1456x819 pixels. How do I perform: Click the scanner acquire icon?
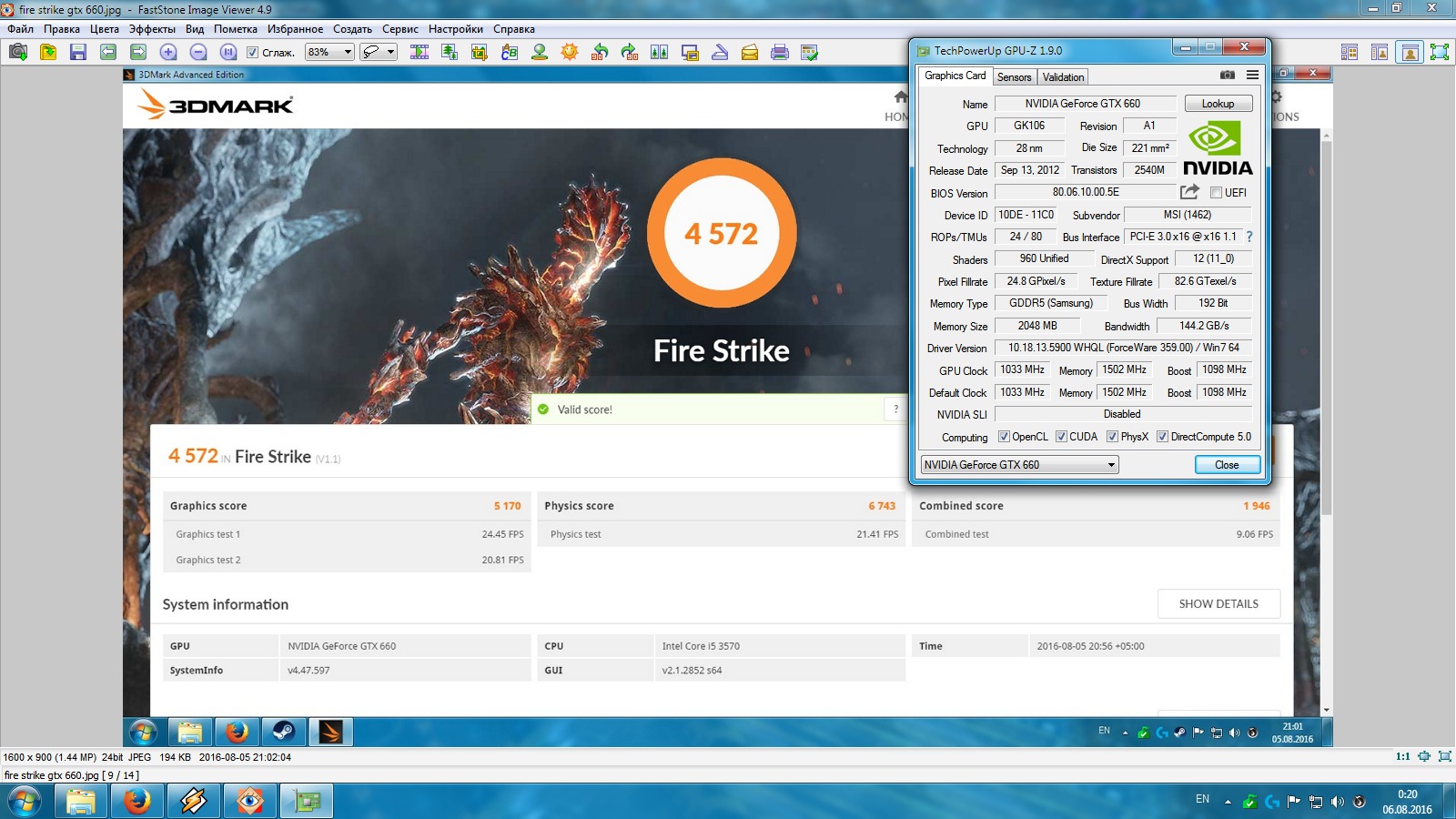click(720, 52)
